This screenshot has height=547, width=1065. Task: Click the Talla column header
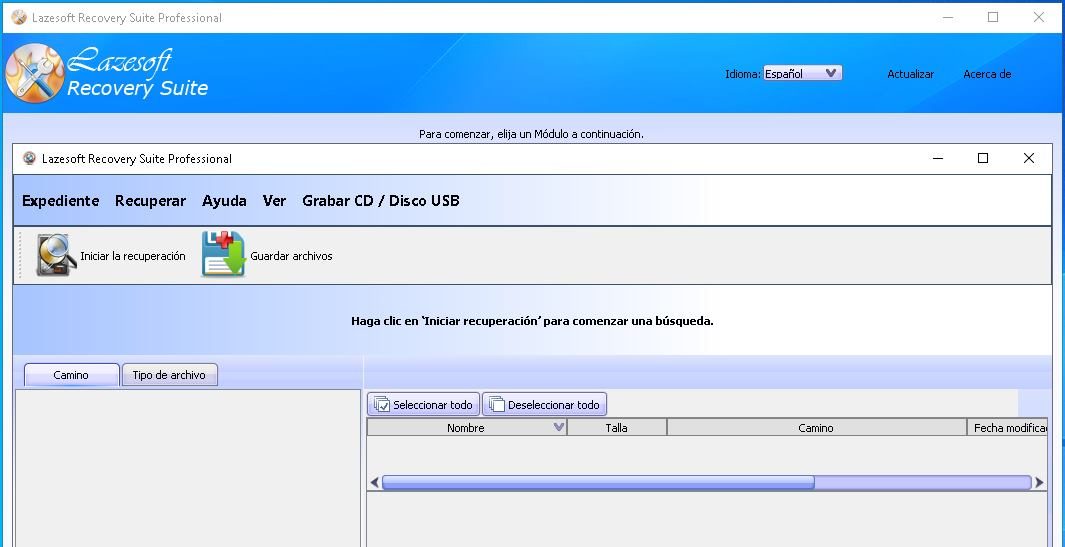point(617,427)
